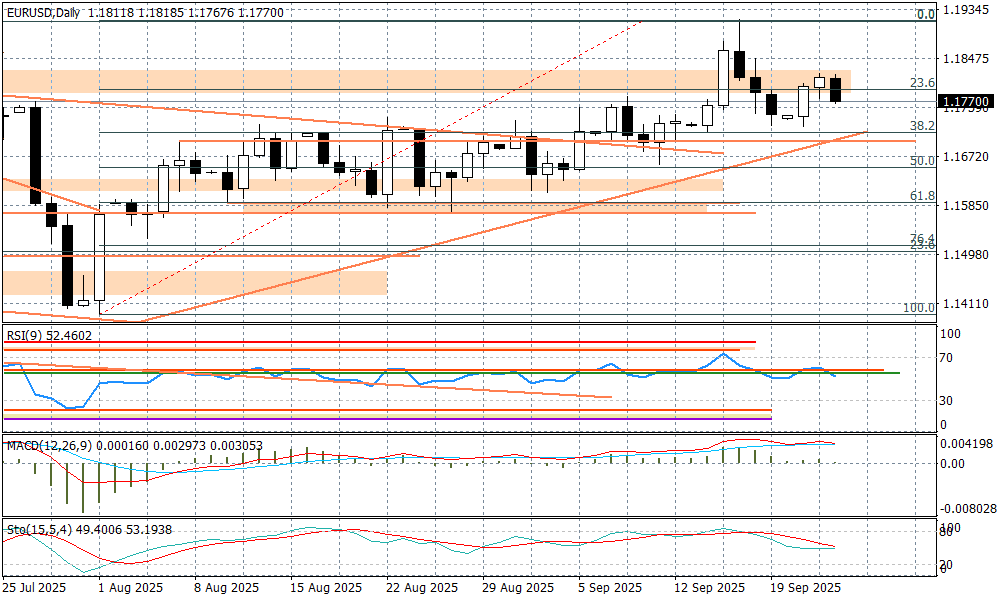Click the 0.0 Fibonacci level label
1000x600 pixels.
click(926, 14)
